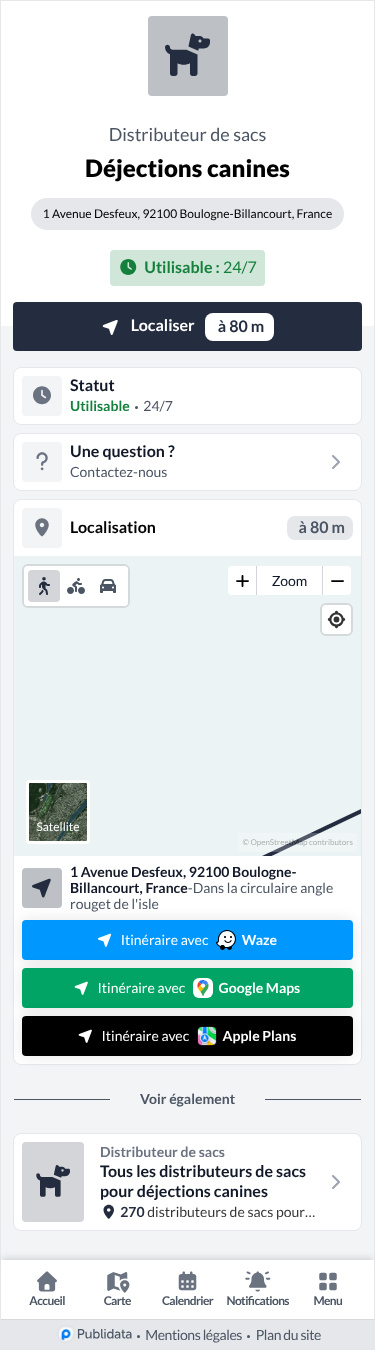The height and width of the screenshot is (1350, 375).
Task: Click the Localiser button
Action: click(x=187, y=326)
